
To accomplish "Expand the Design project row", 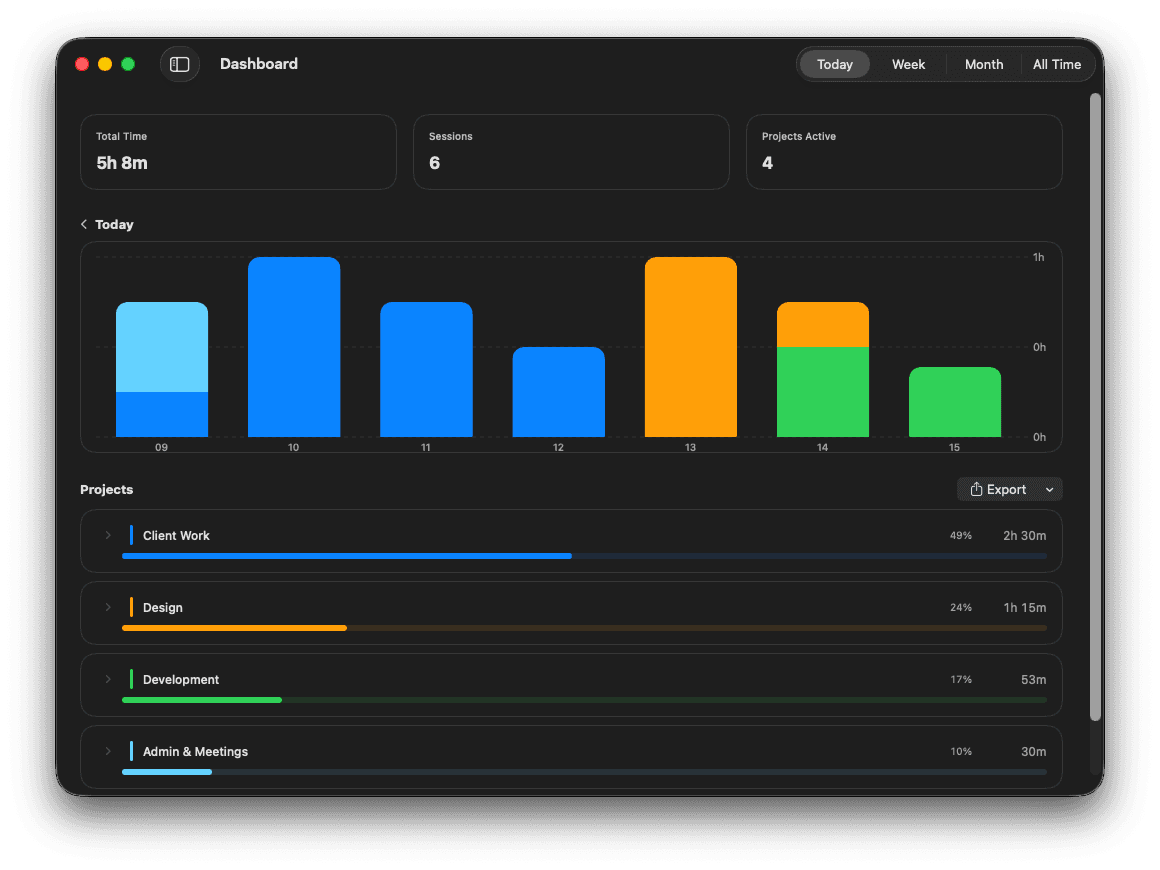I will [x=108, y=608].
